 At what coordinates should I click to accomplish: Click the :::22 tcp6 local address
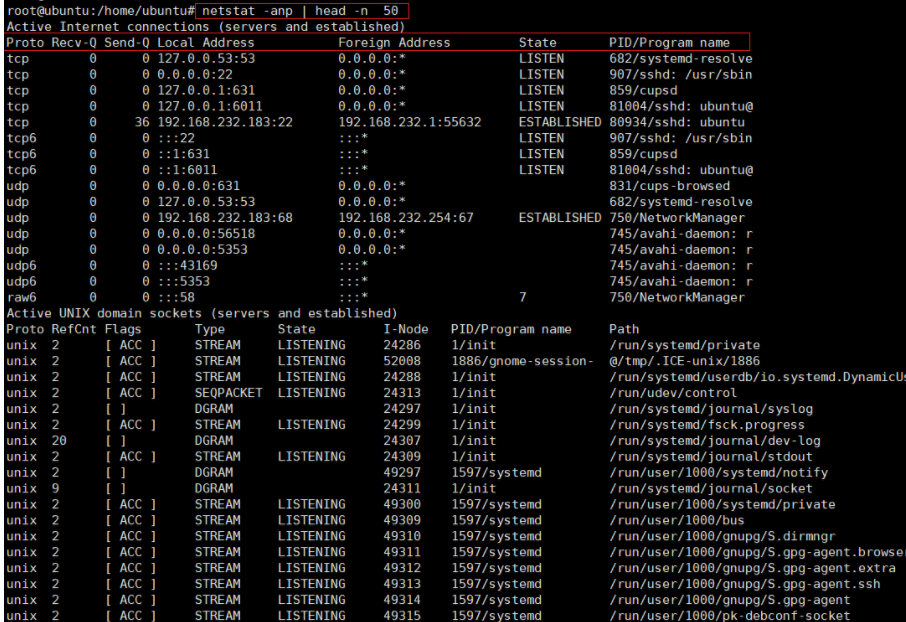(176, 138)
